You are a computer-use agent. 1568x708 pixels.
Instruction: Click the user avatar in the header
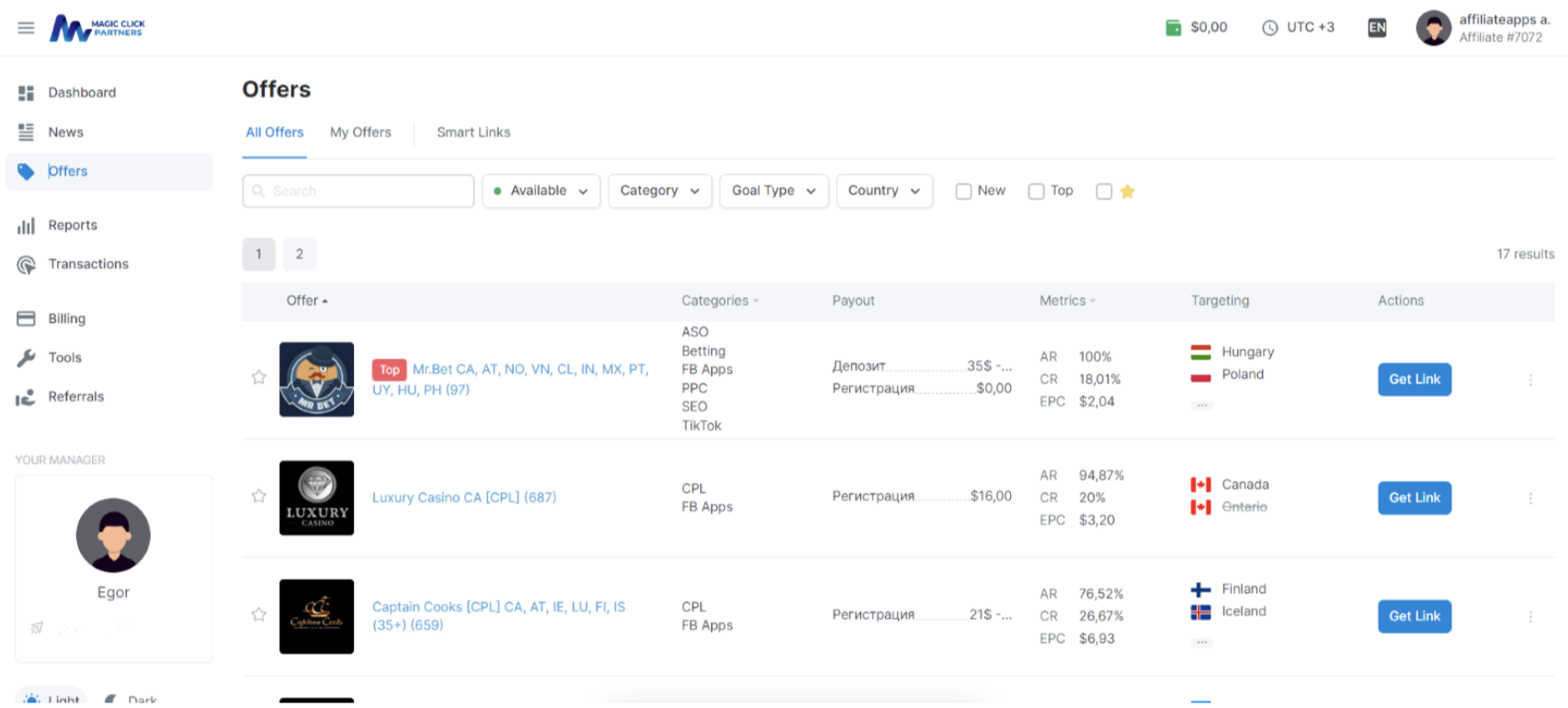point(1433,28)
